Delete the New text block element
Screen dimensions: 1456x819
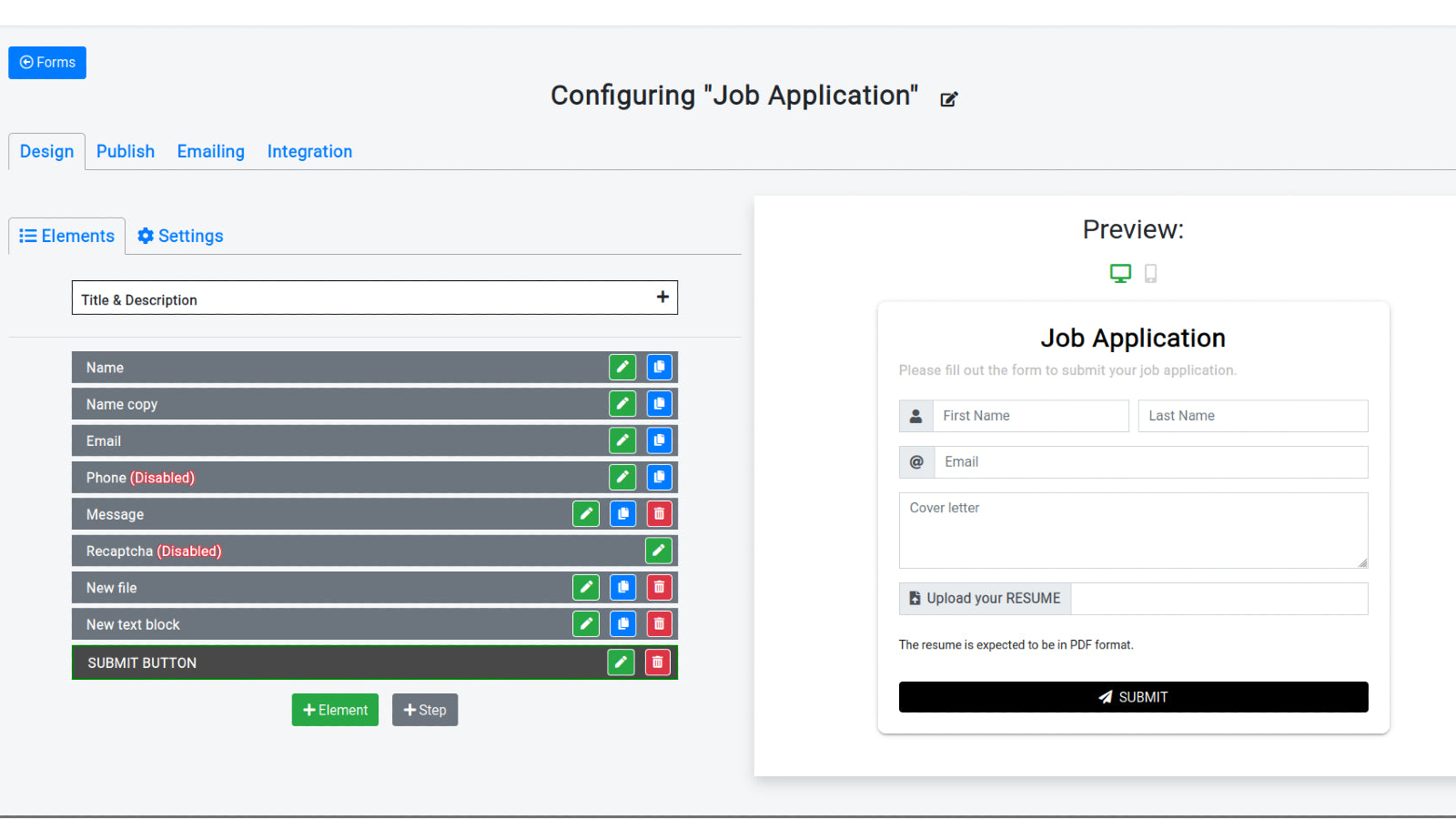[x=659, y=624]
